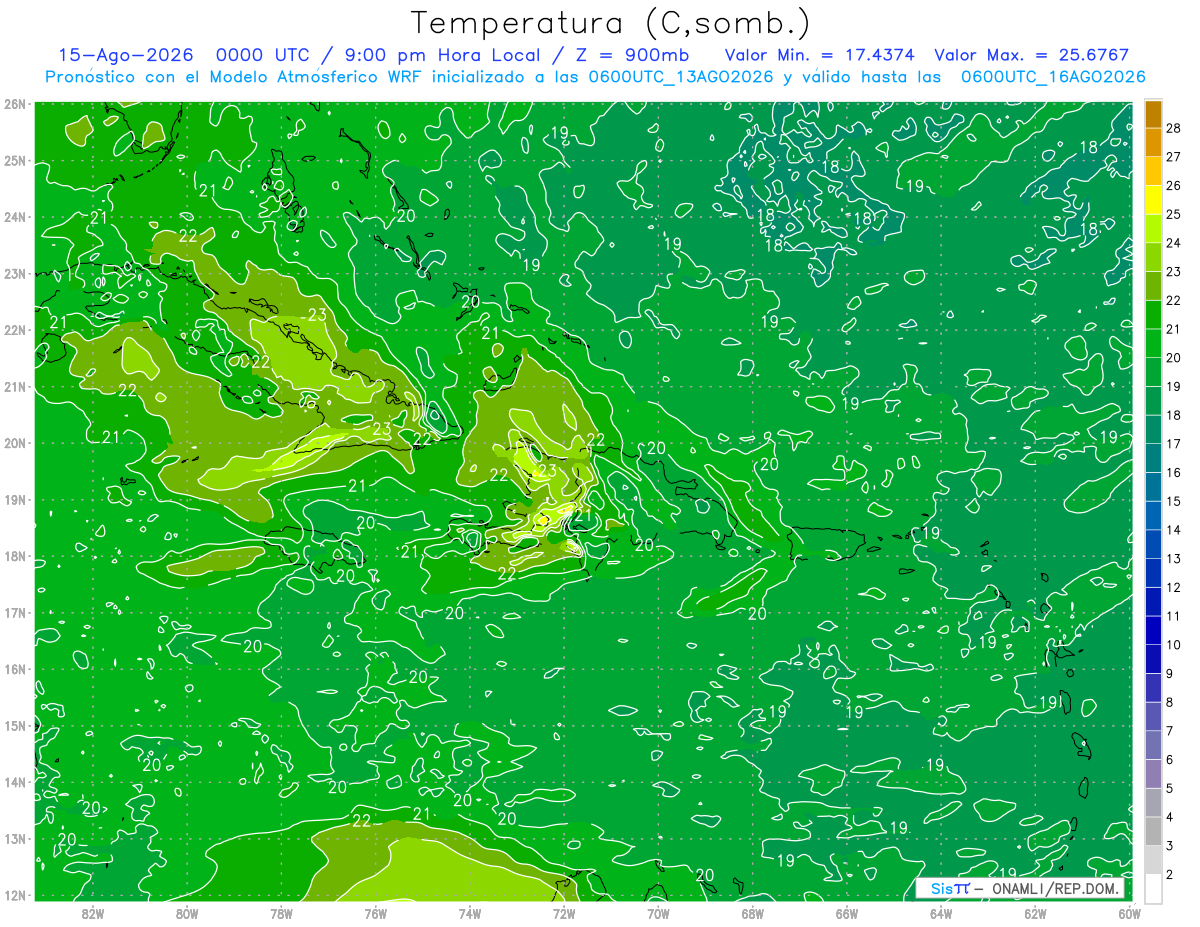This screenshot has height=927, width=1200.
Task: Click the '66W' longitude label
Action: 846,913
